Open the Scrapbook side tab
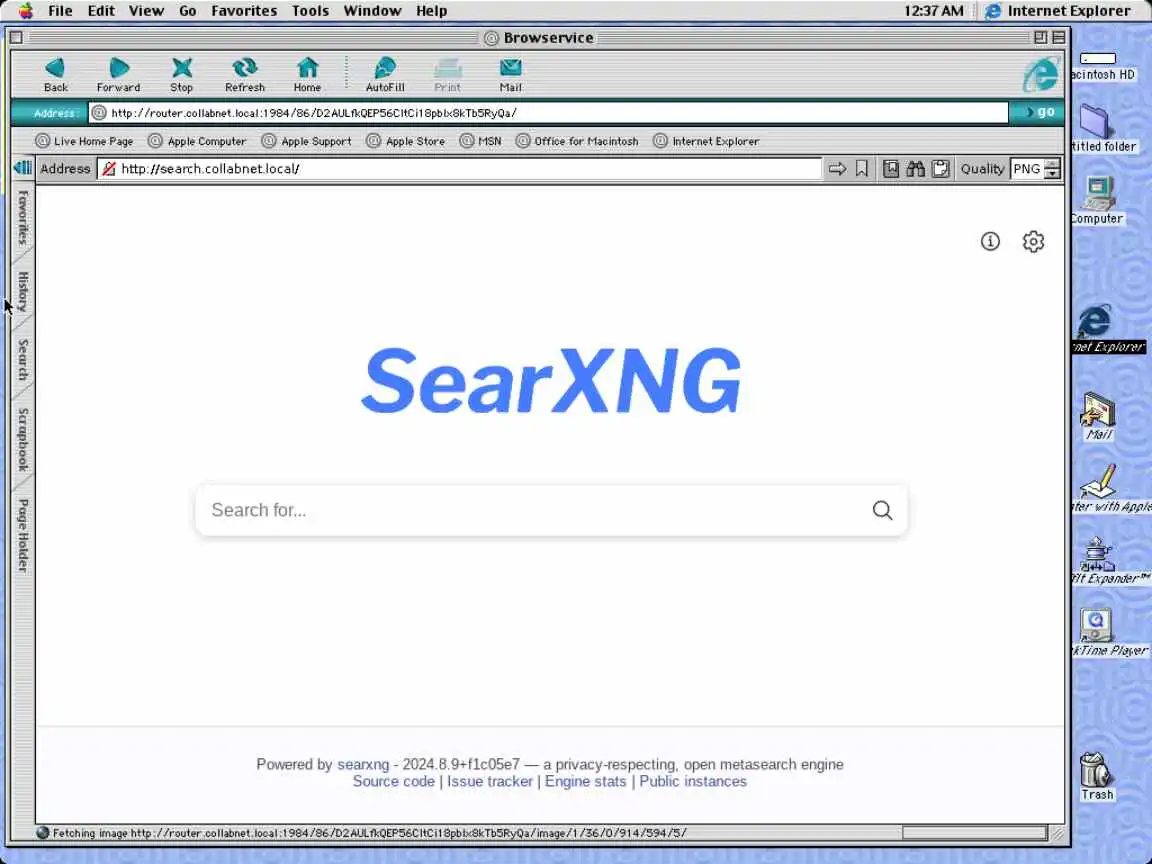1152x864 pixels. click(24, 439)
